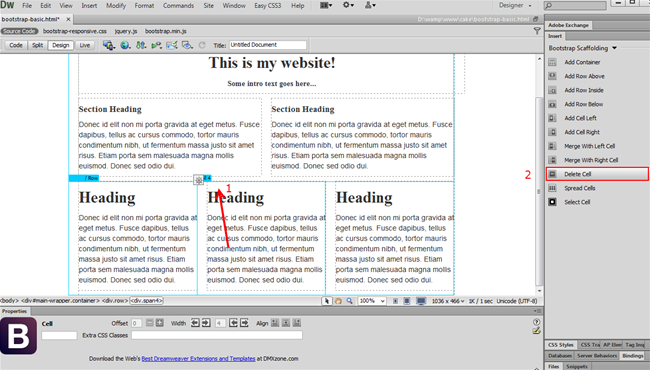Click the Preview in Browser globe icon
This screenshot has width=650, height=370.
125,45
